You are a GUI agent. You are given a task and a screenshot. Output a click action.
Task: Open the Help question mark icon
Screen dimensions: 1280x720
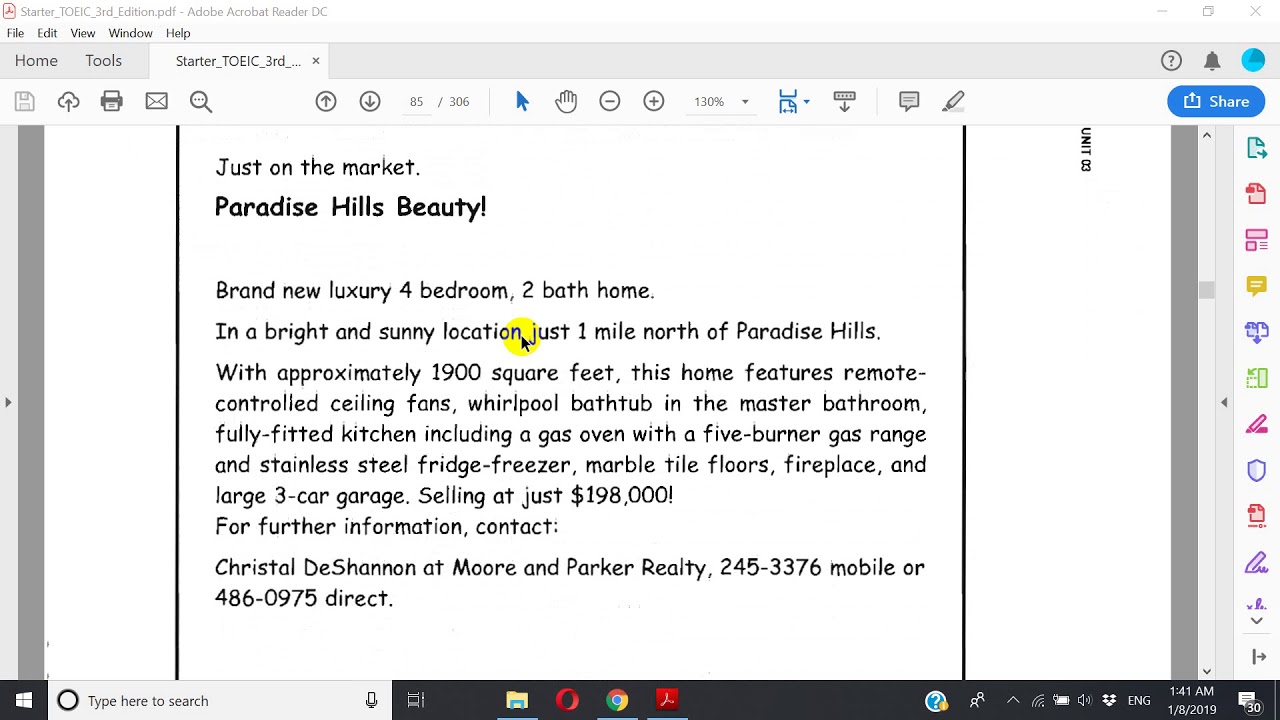click(x=1171, y=61)
